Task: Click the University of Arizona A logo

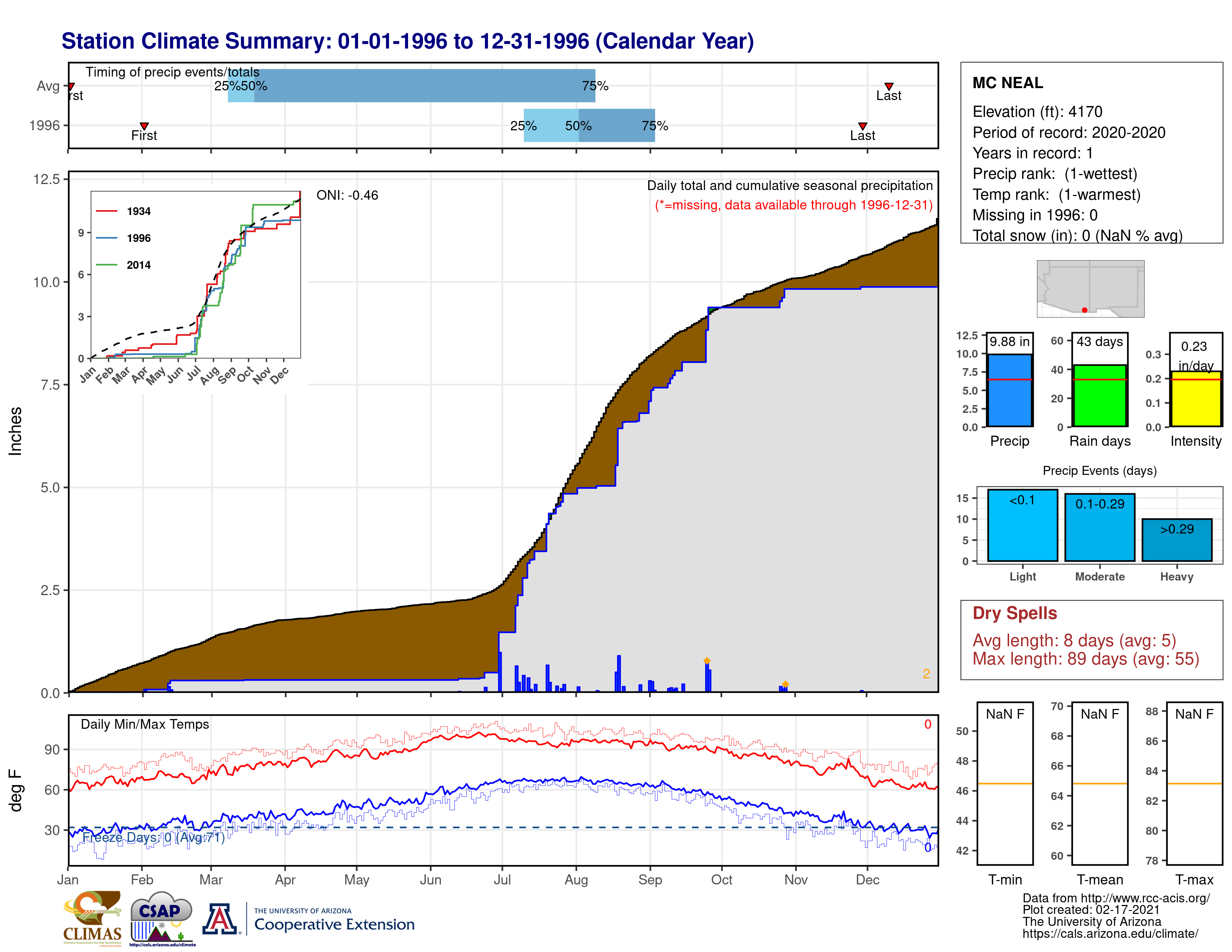Action: [221, 919]
